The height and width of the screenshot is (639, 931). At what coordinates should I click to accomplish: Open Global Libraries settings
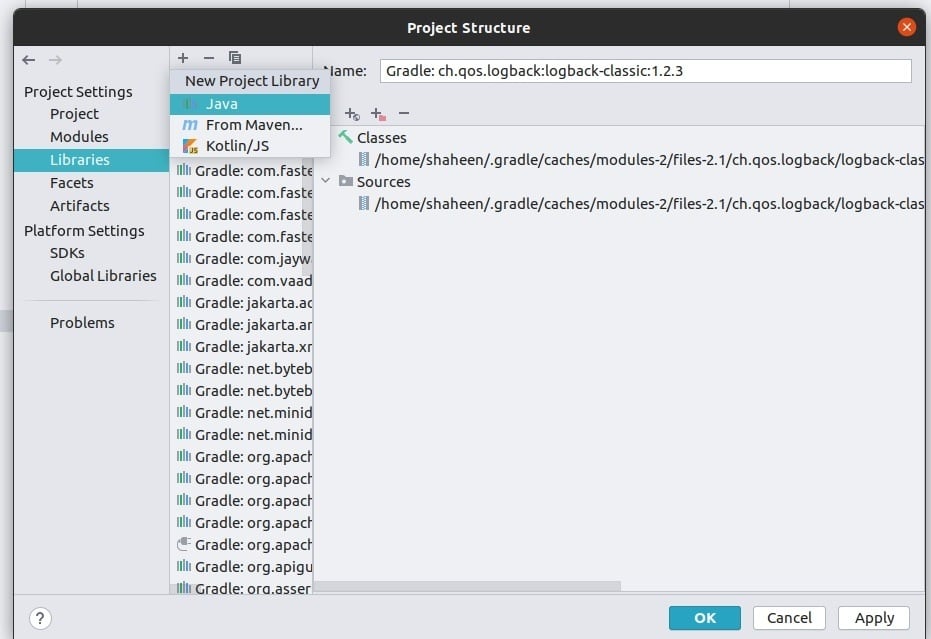tap(103, 276)
